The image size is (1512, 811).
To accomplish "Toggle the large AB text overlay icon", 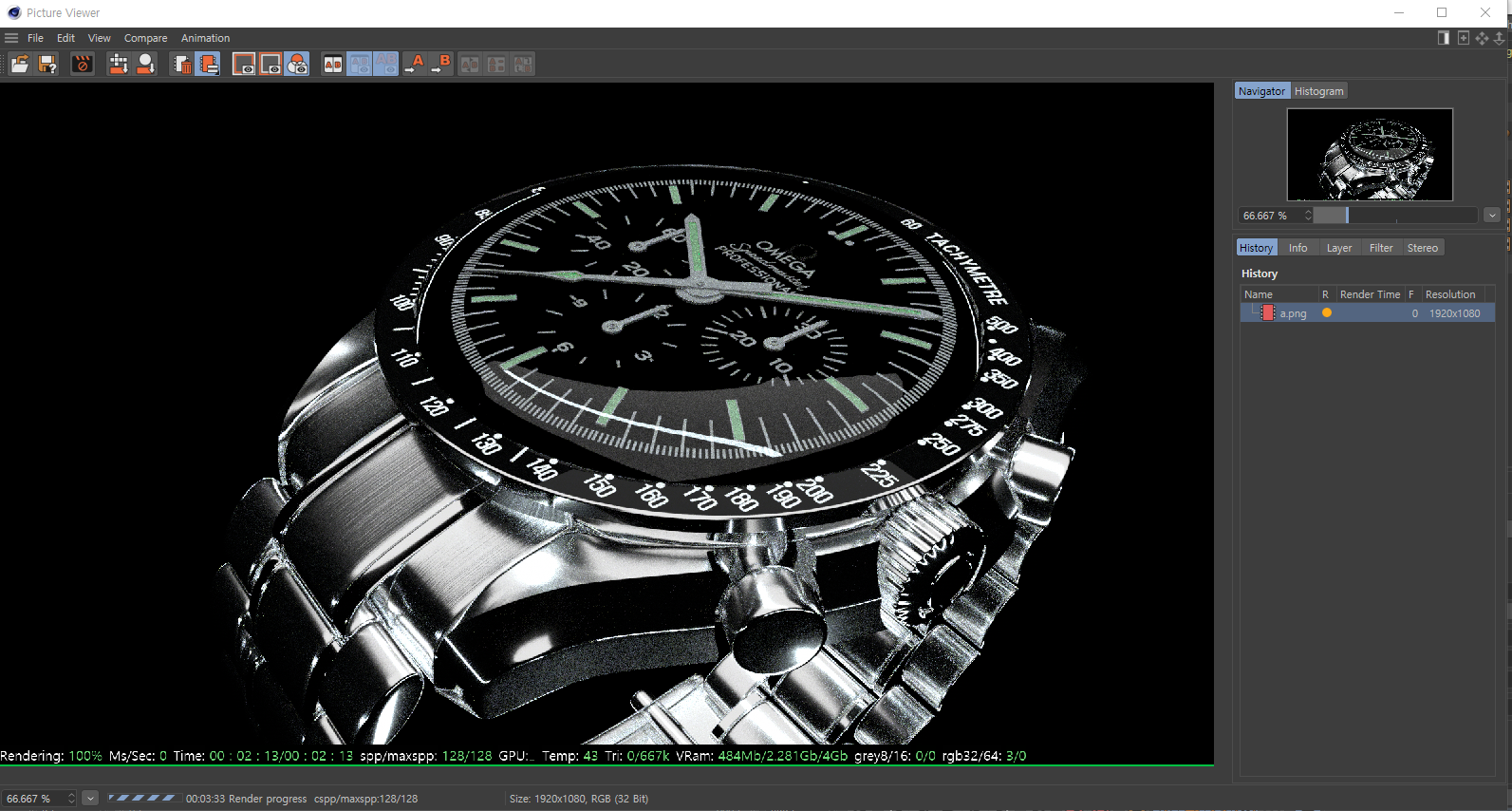I will coord(386,64).
